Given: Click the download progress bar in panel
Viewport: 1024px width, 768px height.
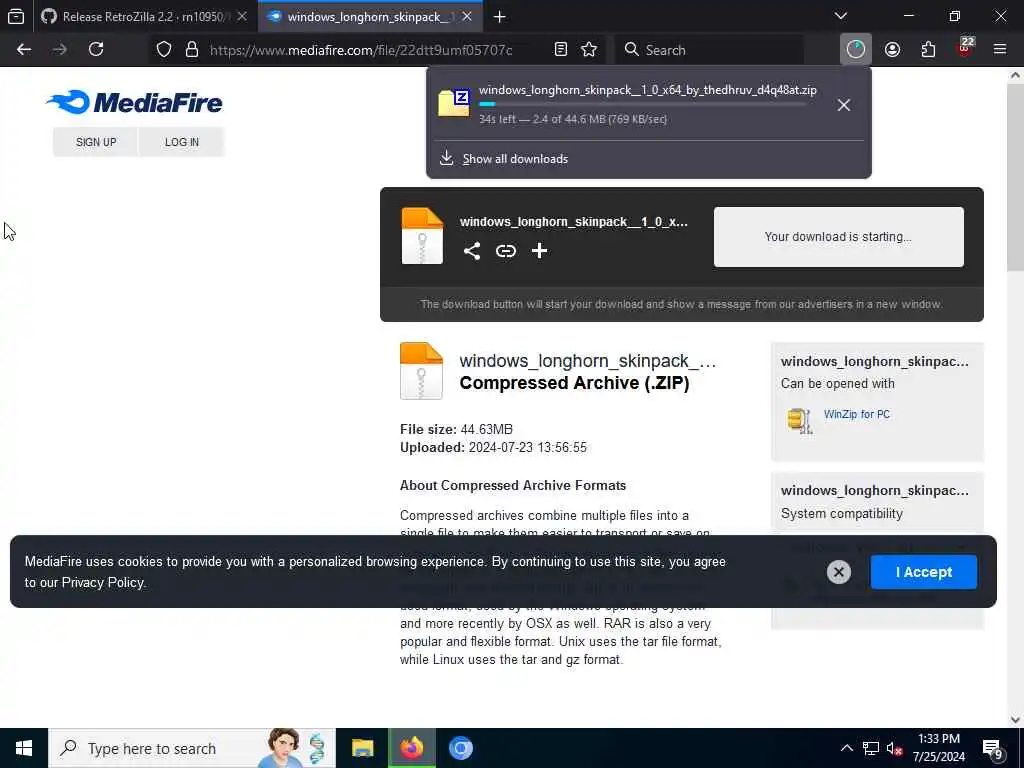Looking at the screenshot, I should pyautogui.click(x=642, y=104).
